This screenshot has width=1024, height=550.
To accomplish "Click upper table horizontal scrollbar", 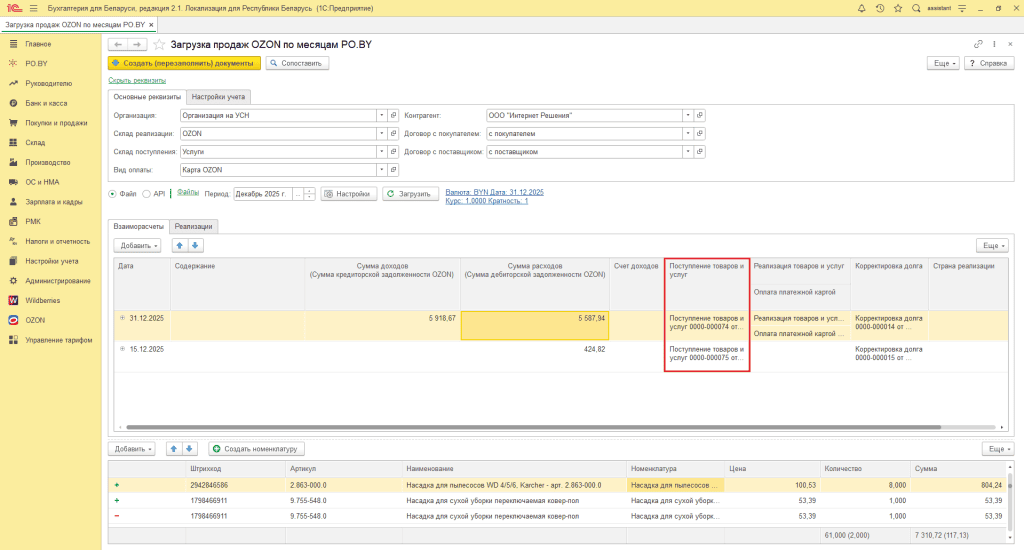I will click(533, 427).
